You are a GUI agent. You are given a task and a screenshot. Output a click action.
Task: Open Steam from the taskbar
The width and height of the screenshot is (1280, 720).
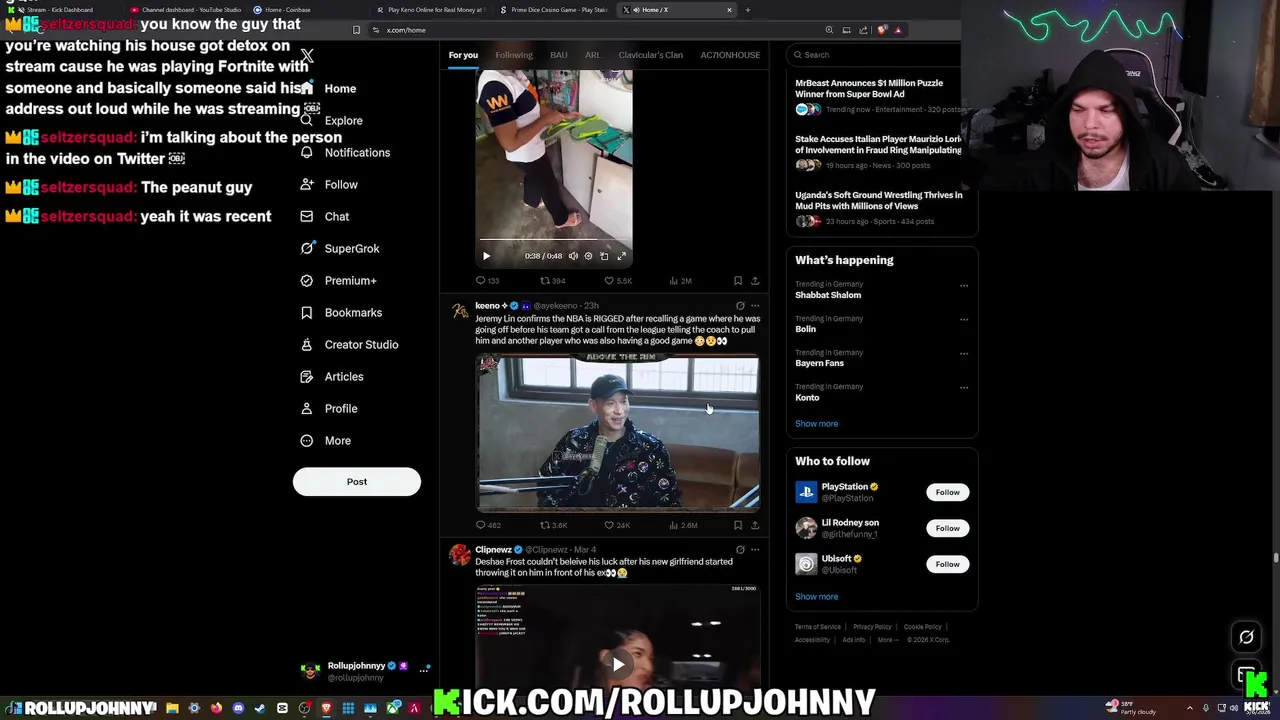[x=260, y=708]
